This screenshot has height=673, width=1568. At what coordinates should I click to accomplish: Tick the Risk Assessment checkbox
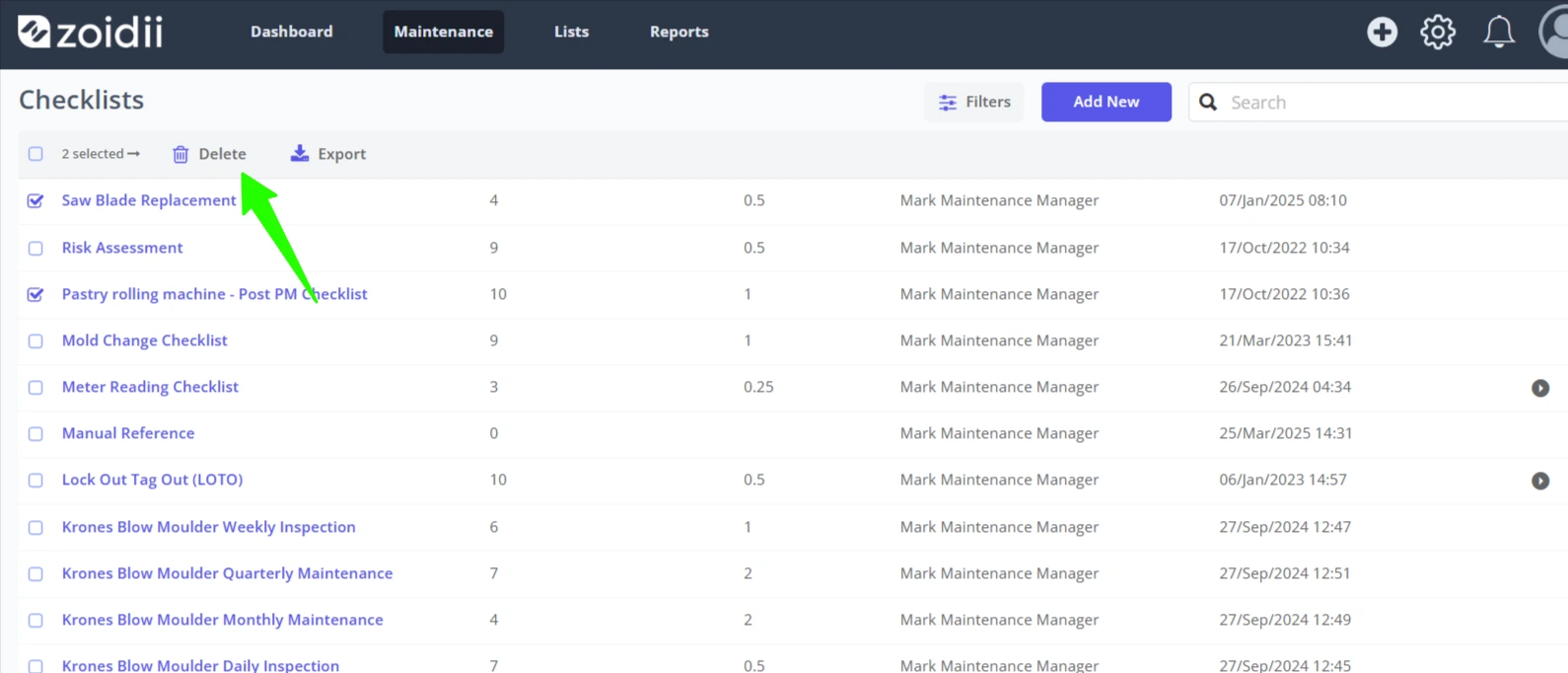[36, 248]
